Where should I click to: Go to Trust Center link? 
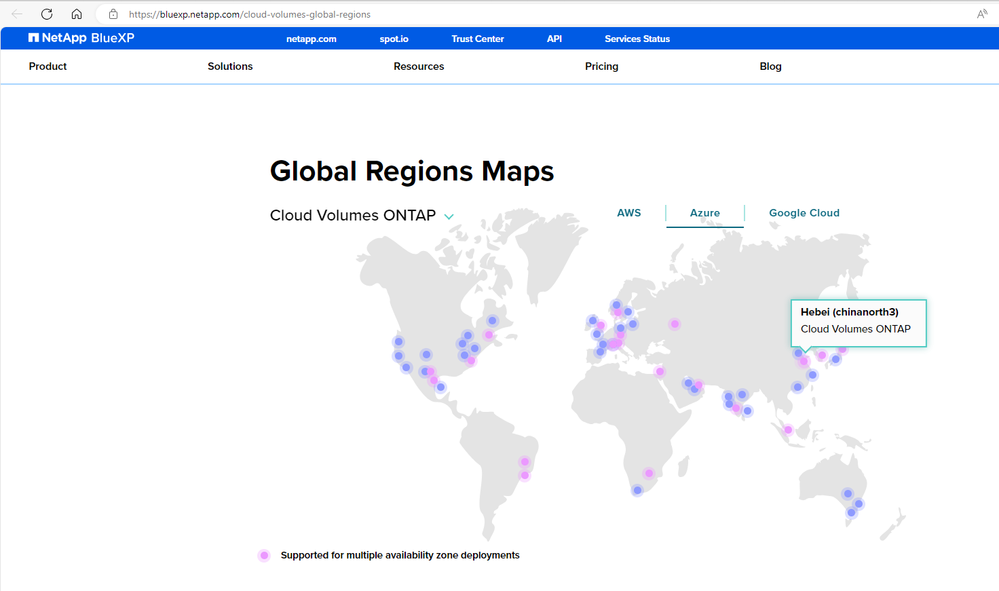coord(478,39)
